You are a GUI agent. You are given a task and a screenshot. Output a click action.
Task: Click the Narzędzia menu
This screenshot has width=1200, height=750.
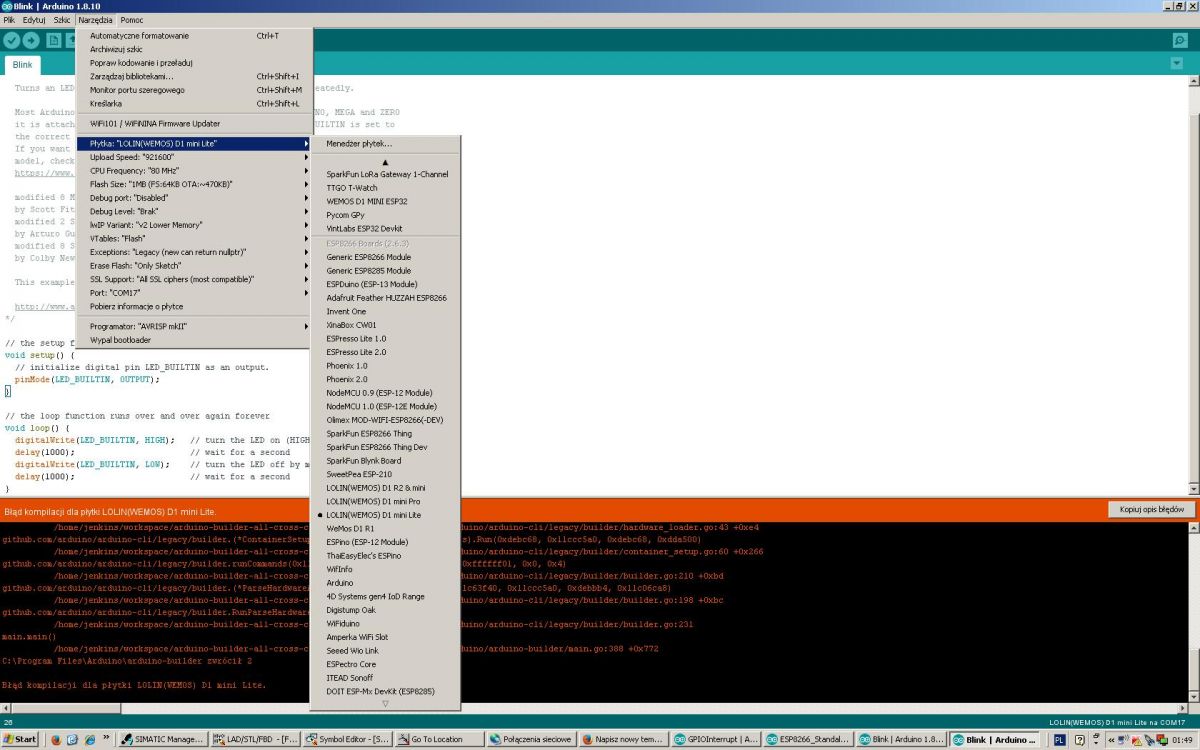click(x=96, y=20)
